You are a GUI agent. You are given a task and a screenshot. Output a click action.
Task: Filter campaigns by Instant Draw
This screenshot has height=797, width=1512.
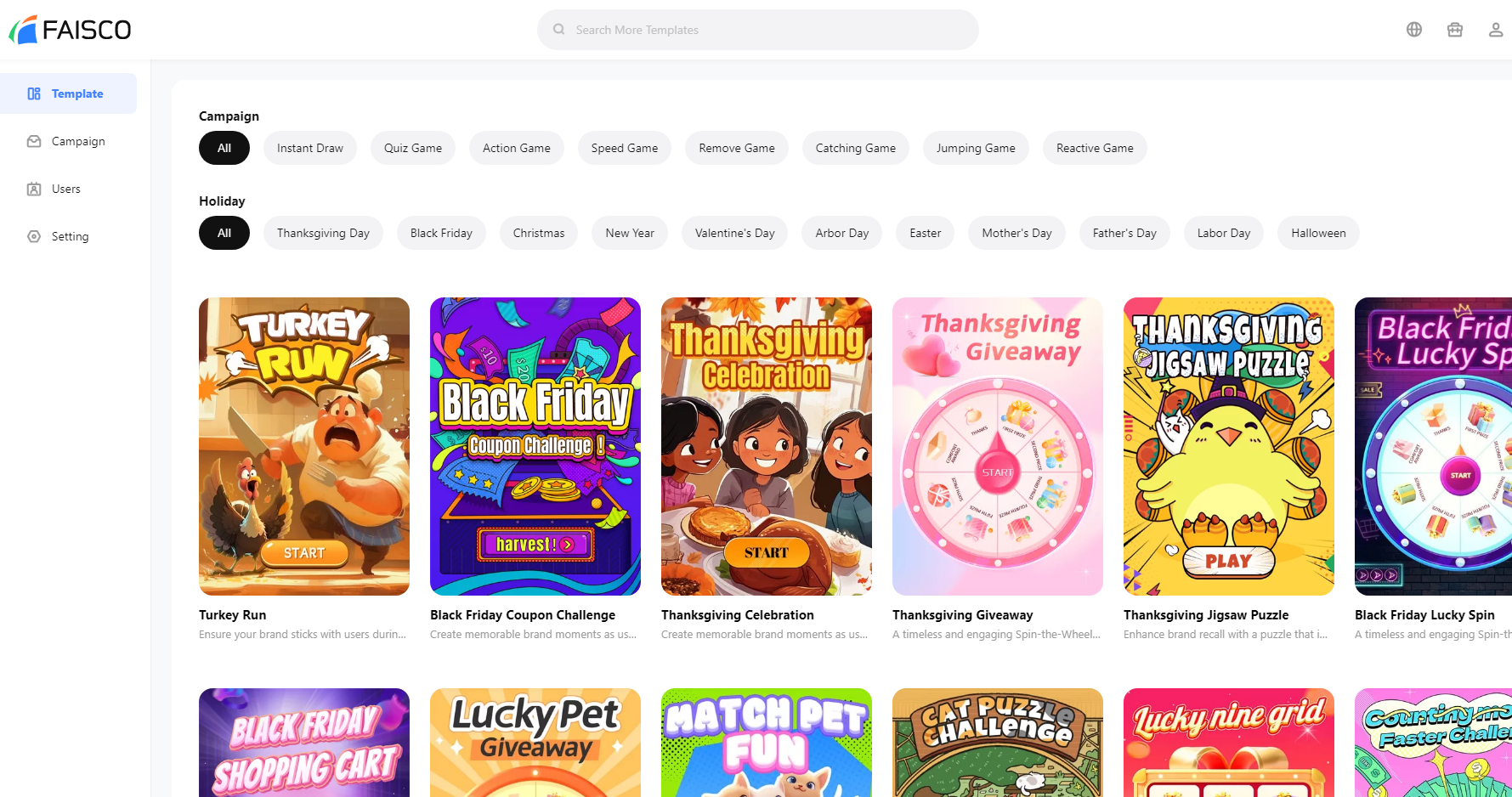(x=310, y=148)
